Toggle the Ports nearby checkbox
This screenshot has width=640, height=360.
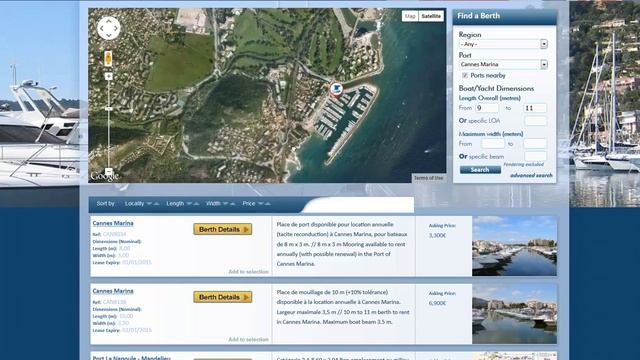click(x=465, y=76)
